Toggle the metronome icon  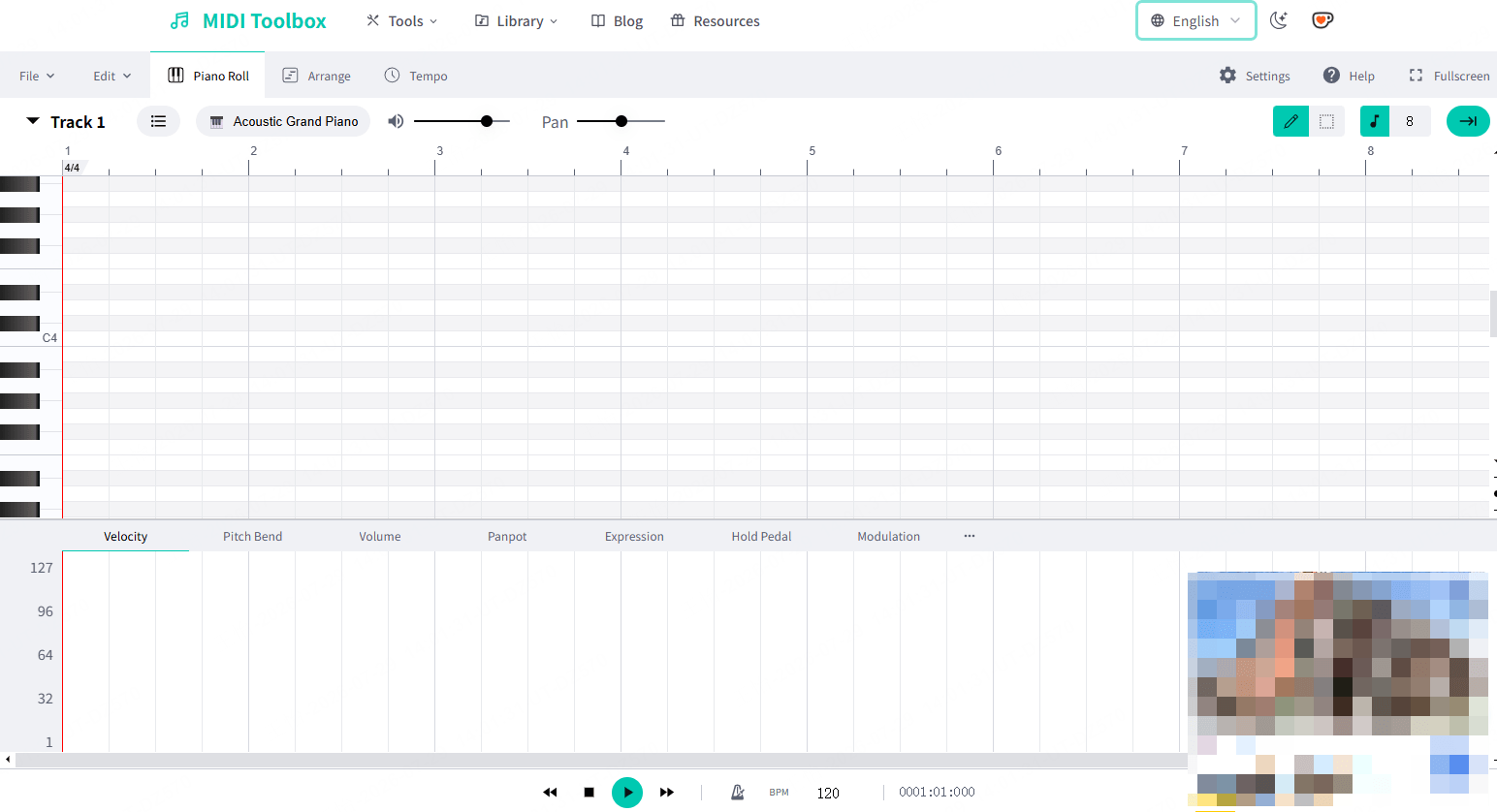pos(738,793)
